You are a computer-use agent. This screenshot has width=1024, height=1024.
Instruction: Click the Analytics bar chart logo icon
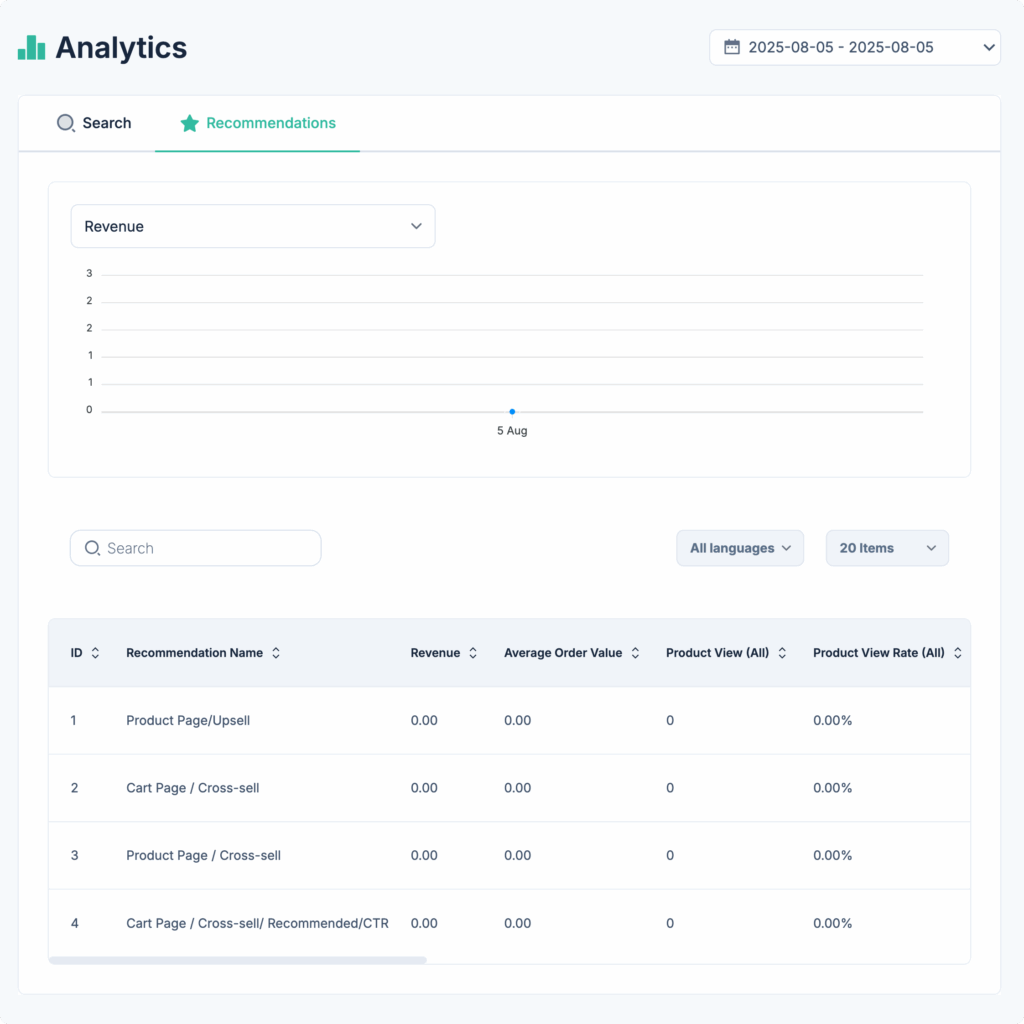pos(32,47)
